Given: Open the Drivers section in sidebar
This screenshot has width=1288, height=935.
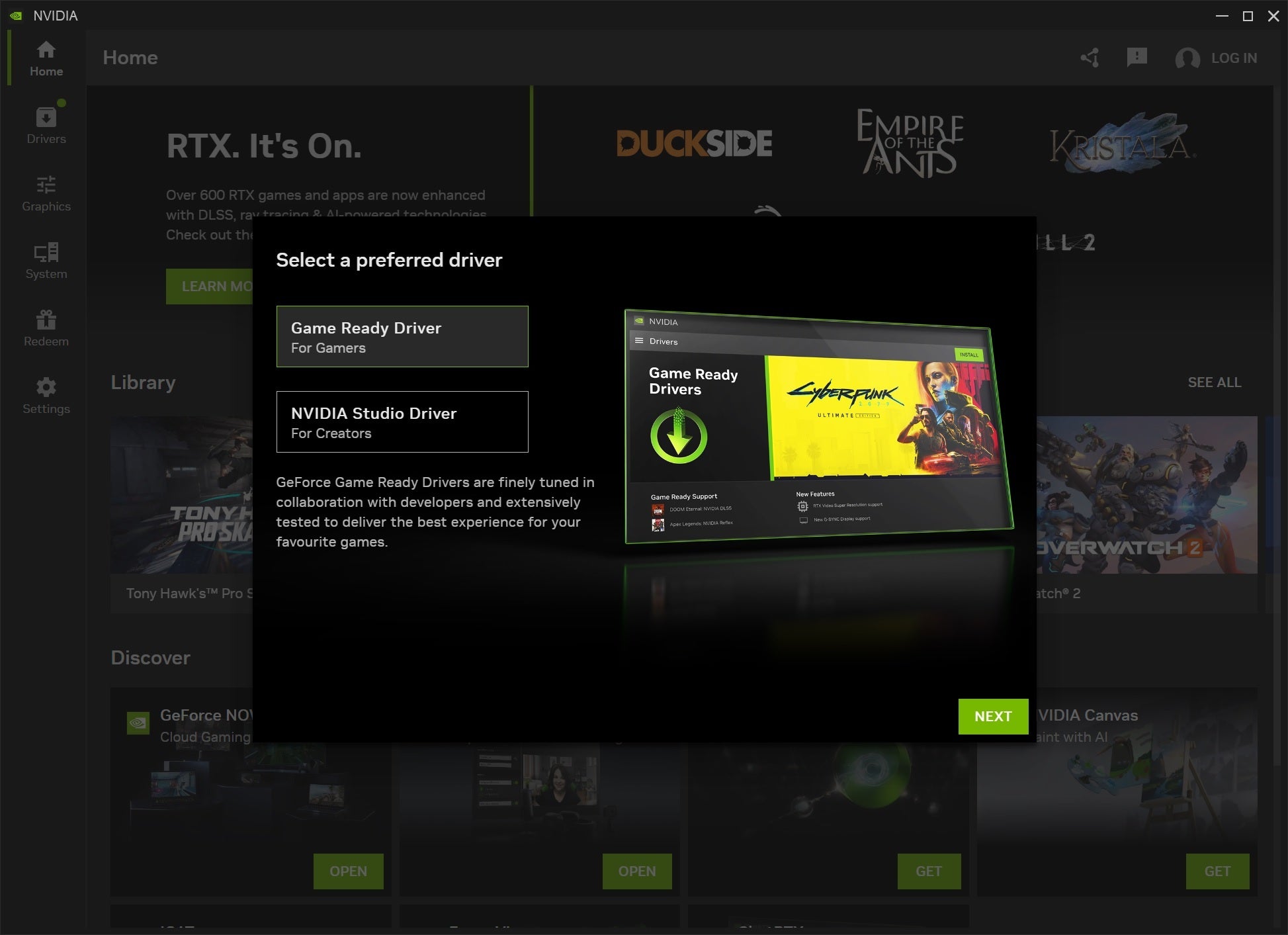Looking at the screenshot, I should (46, 123).
